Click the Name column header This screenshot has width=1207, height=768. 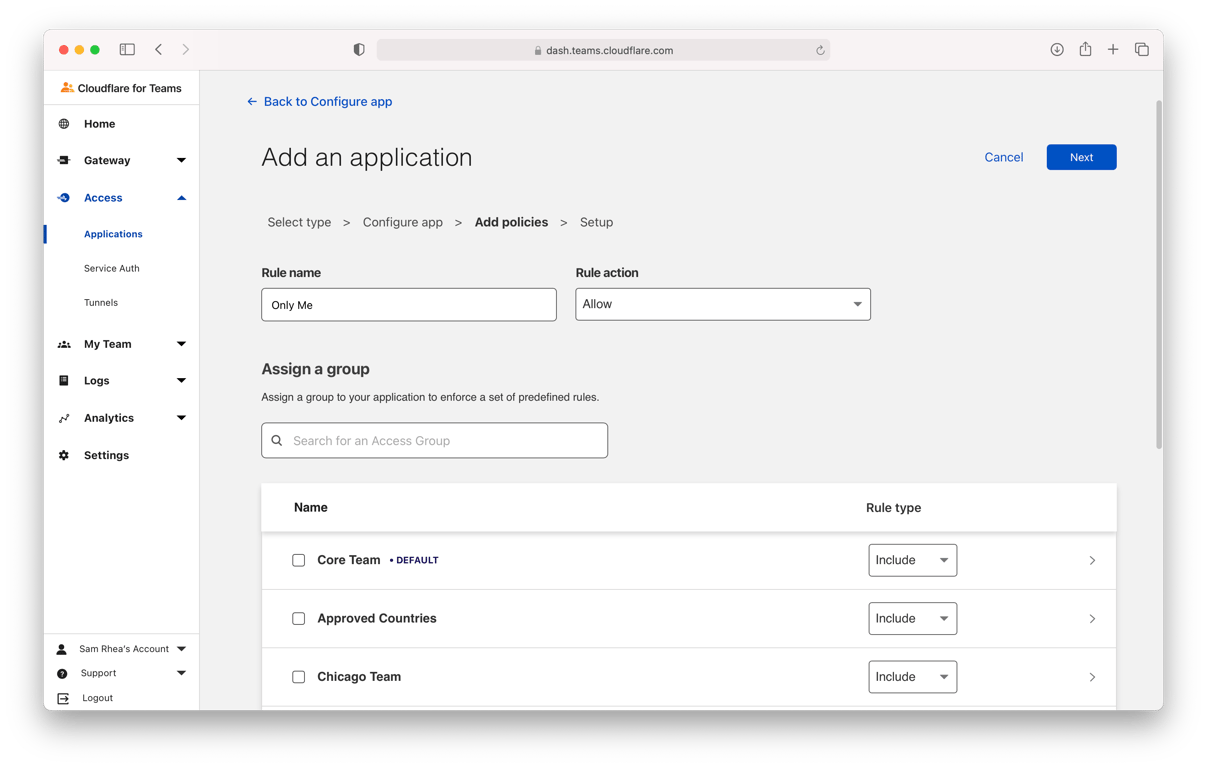pyautogui.click(x=311, y=508)
